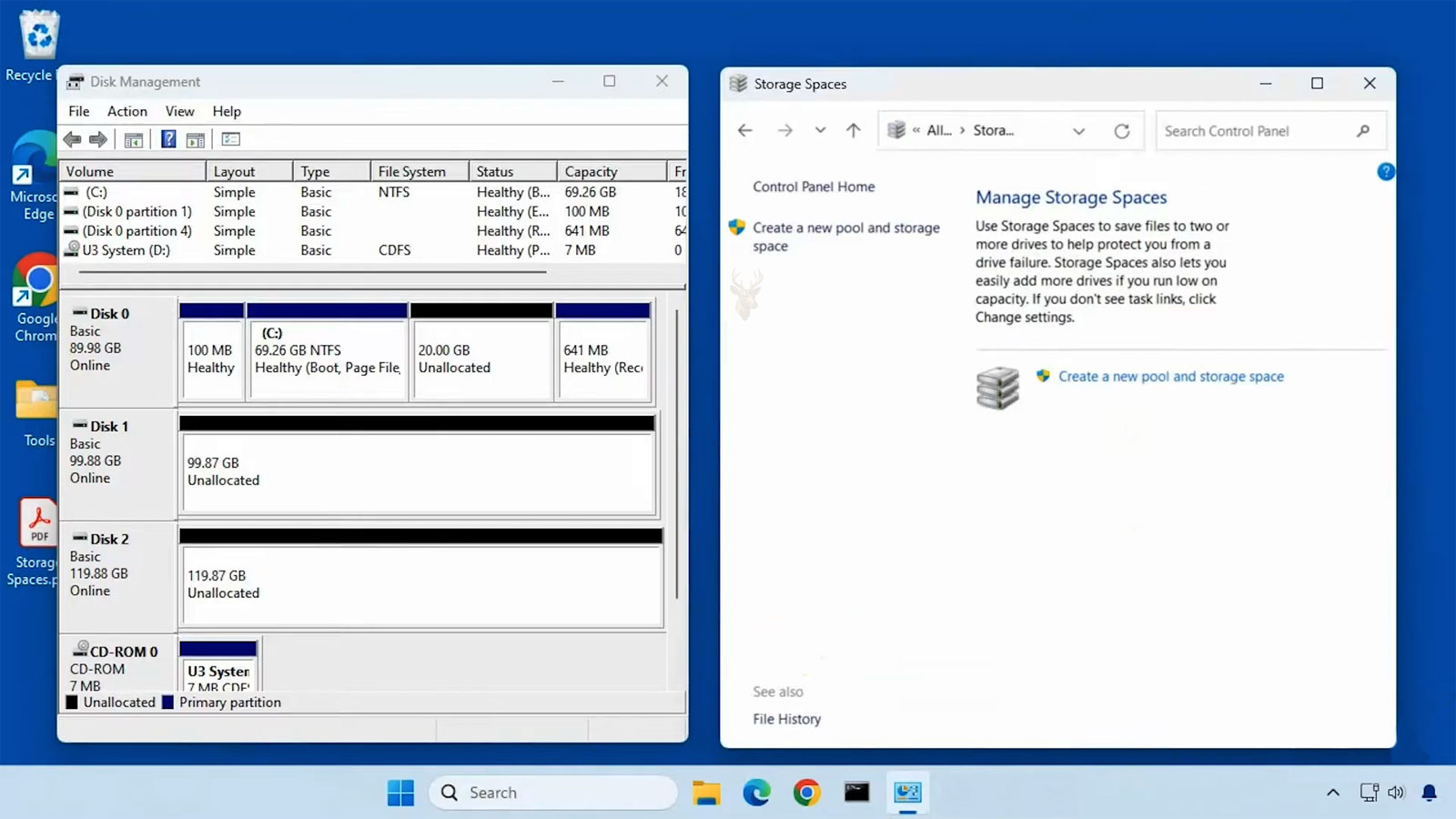Image resolution: width=1456 pixels, height=819 pixels.
Task: Click the File History link
Action: 786,719
